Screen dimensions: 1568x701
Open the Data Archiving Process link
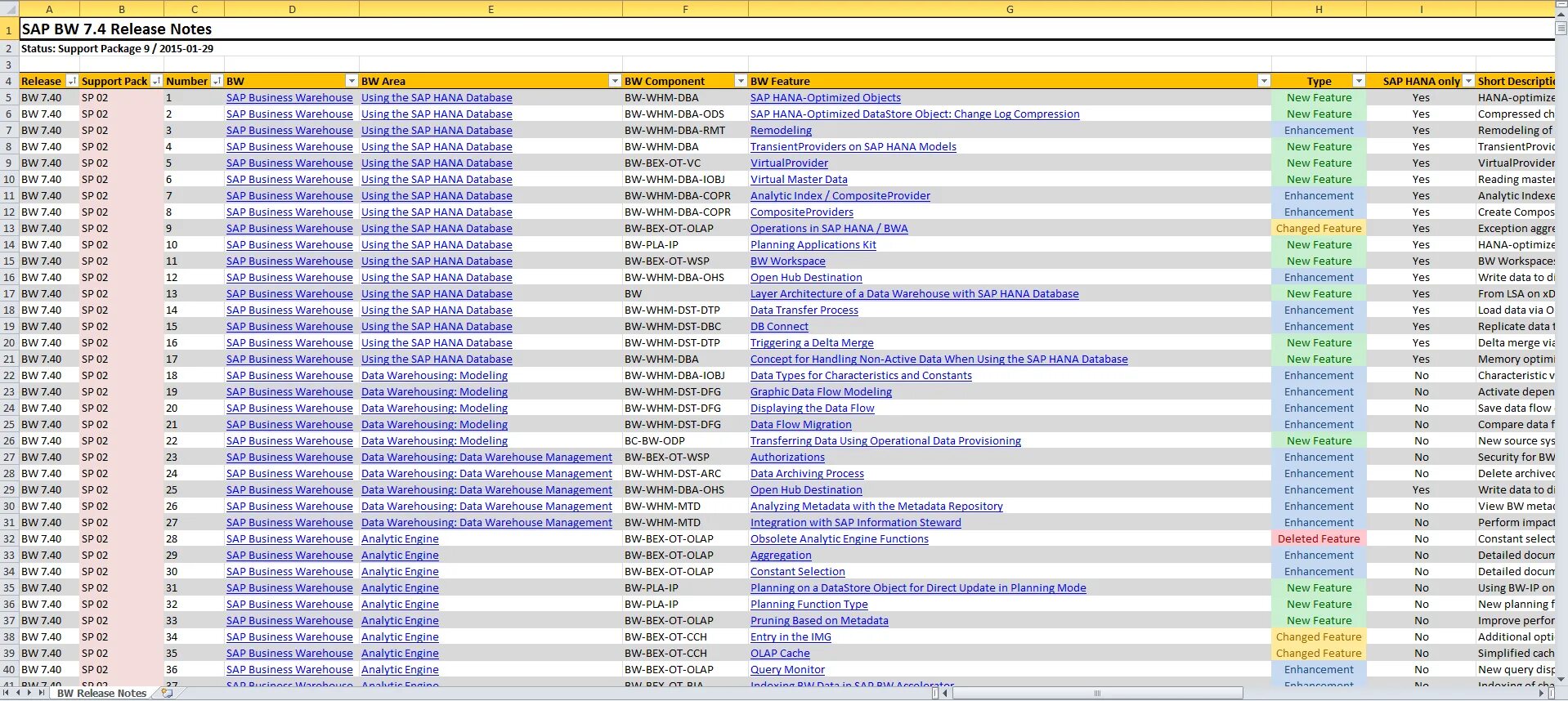pyautogui.click(x=807, y=473)
